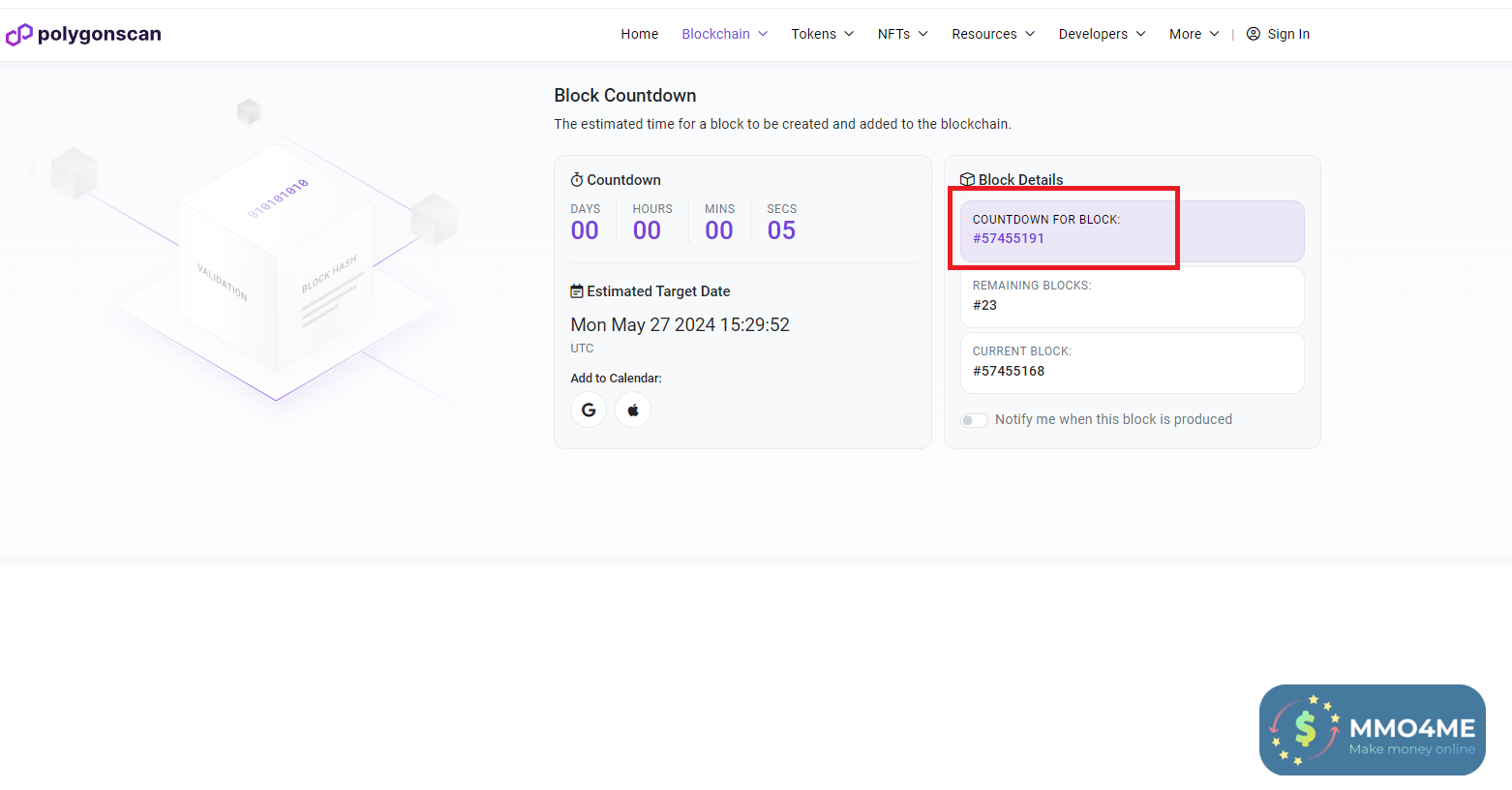The height and width of the screenshot is (790, 1512).
Task: Click the Countdown stopwatch icon
Action: click(x=577, y=180)
